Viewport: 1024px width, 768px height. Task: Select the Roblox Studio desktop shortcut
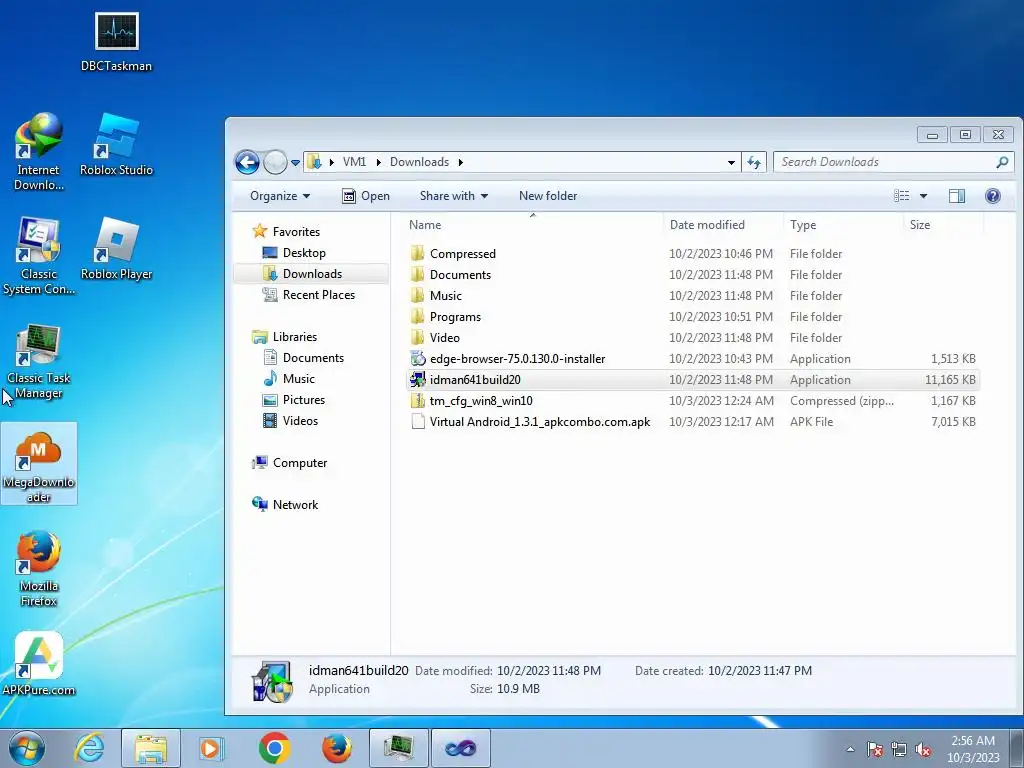click(x=116, y=145)
